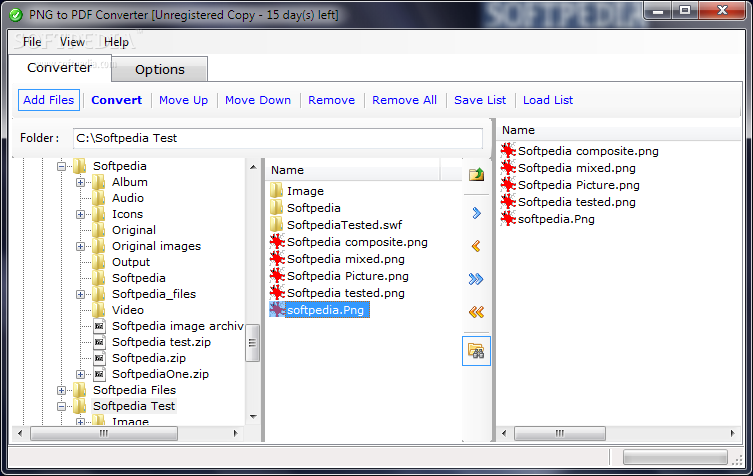Expand the Original images folder node
Viewport: 753px width, 476px height.
[x=81, y=246]
